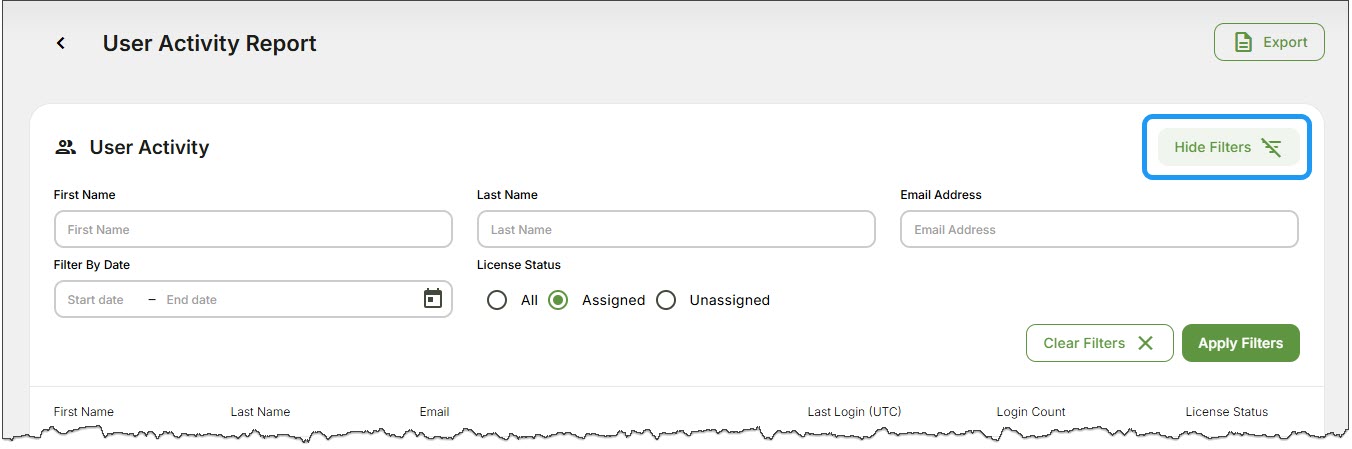Focus the Last Name input field
Image resolution: width=1352 pixels, height=449 pixels.
[676, 229]
